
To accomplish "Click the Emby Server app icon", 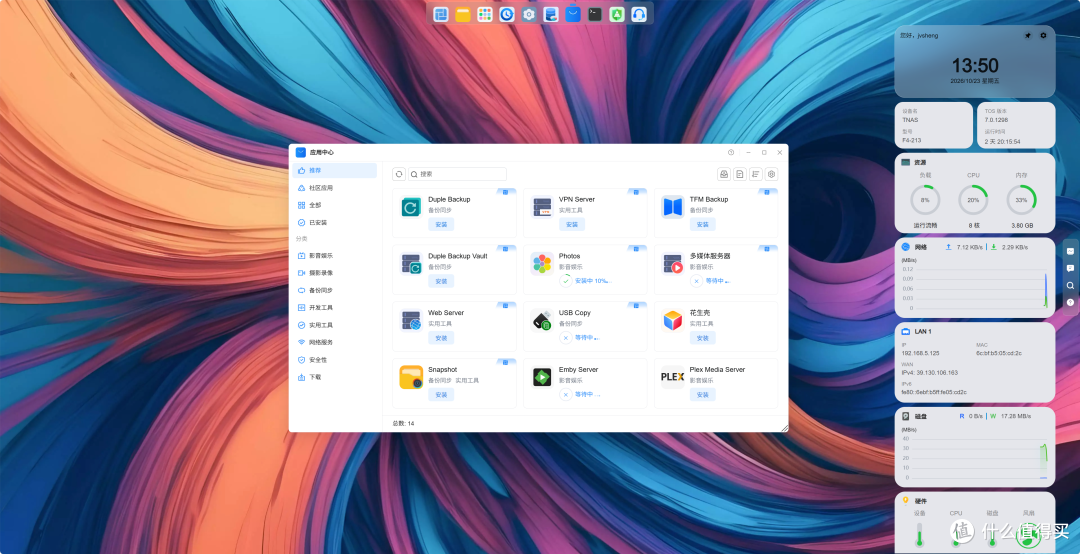I will (x=542, y=377).
